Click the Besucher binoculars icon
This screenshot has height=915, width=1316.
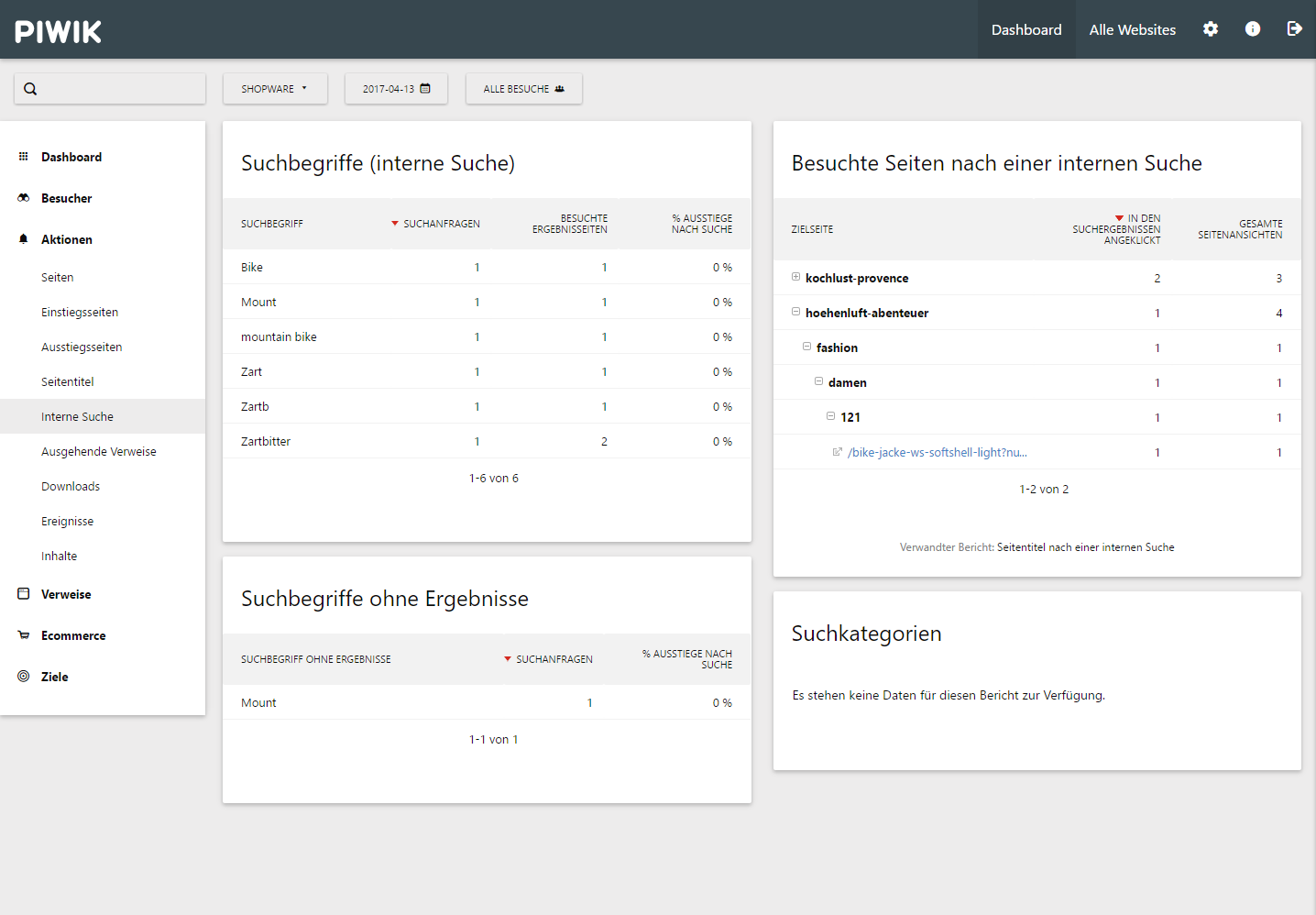click(x=24, y=198)
